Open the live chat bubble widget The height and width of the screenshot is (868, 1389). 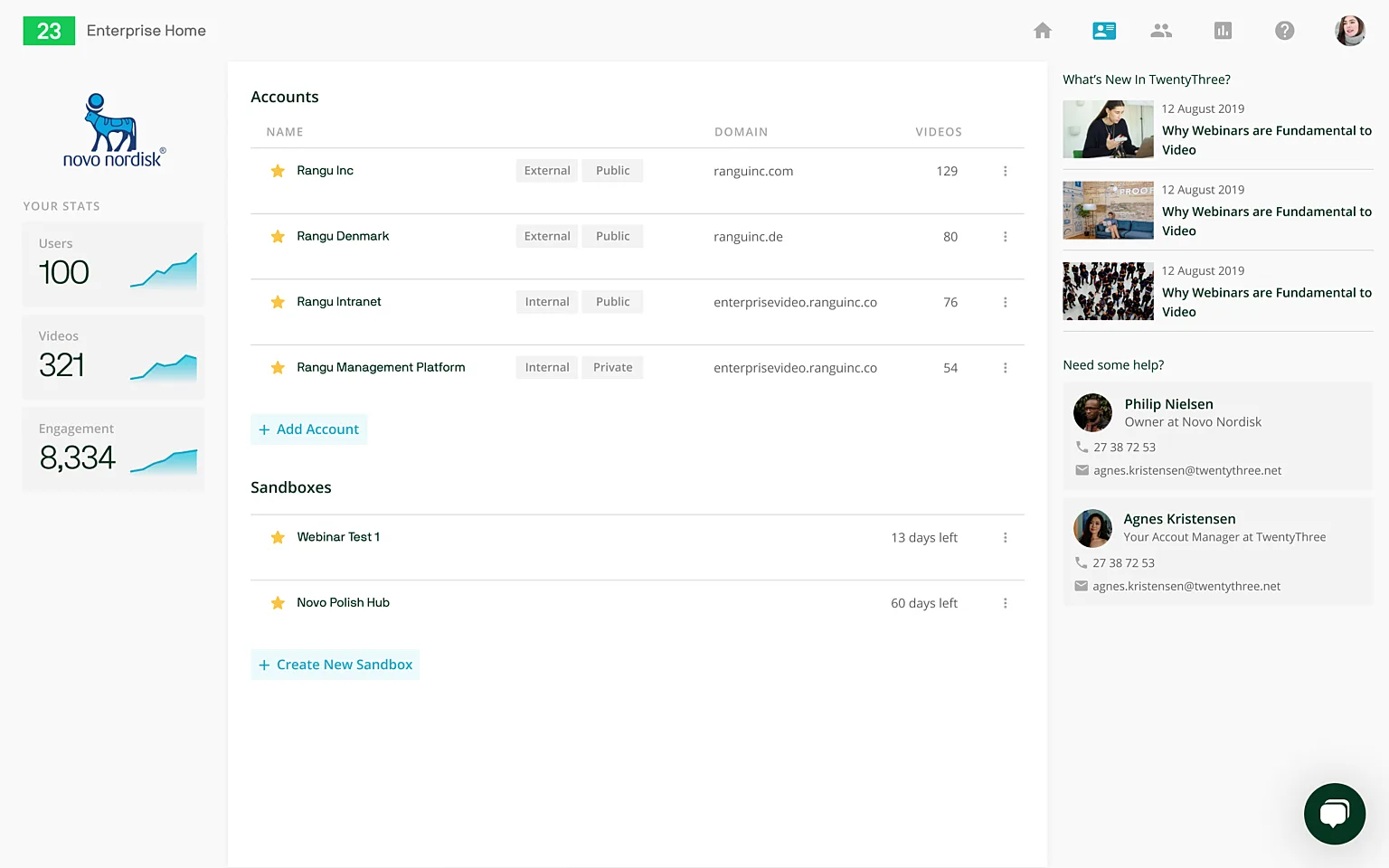tap(1334, 814)
